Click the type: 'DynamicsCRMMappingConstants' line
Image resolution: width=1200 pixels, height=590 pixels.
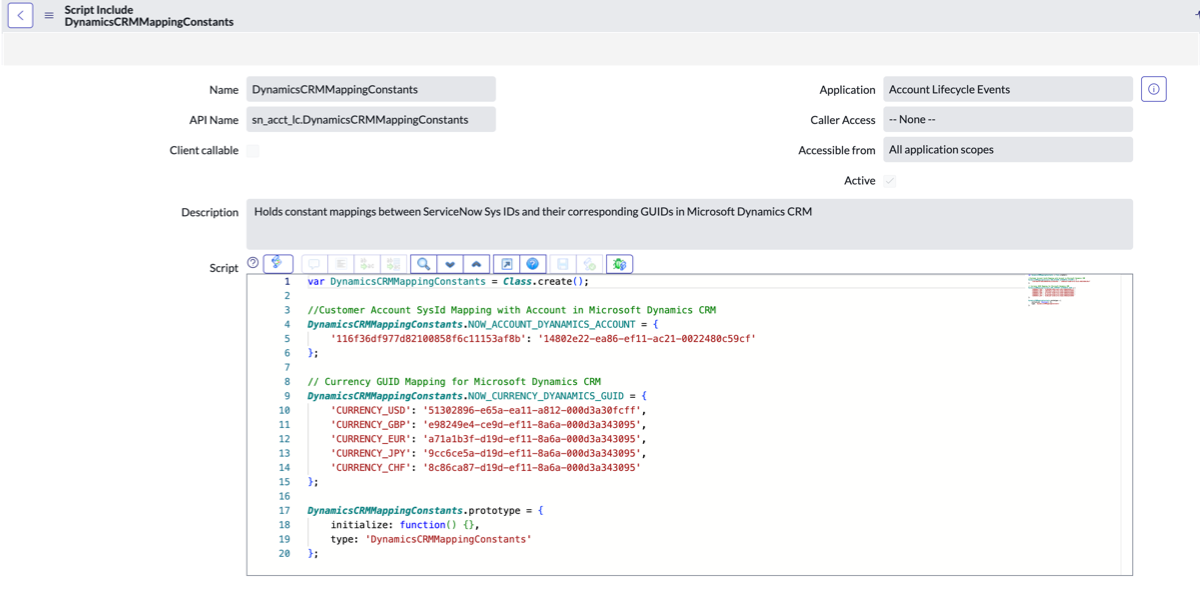pos(431,539)
